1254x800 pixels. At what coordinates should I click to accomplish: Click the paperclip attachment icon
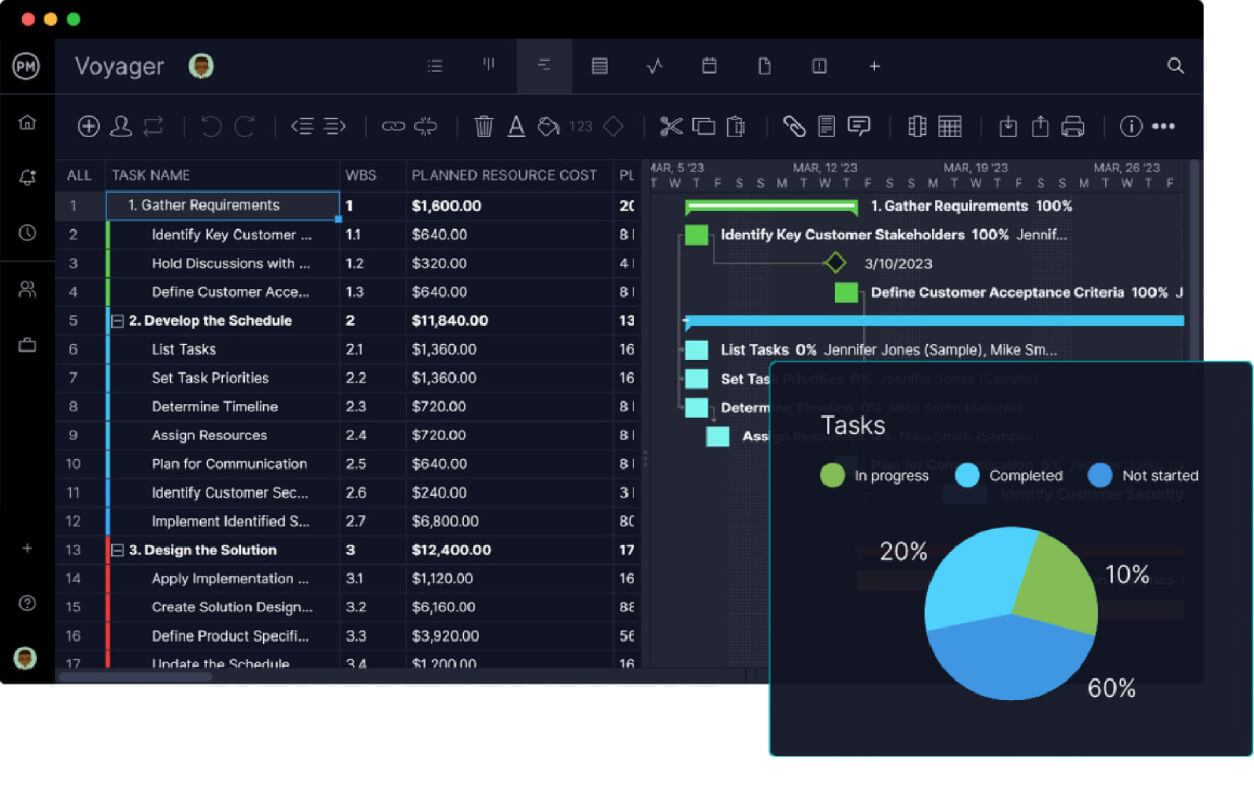click(x=794, y=126)
